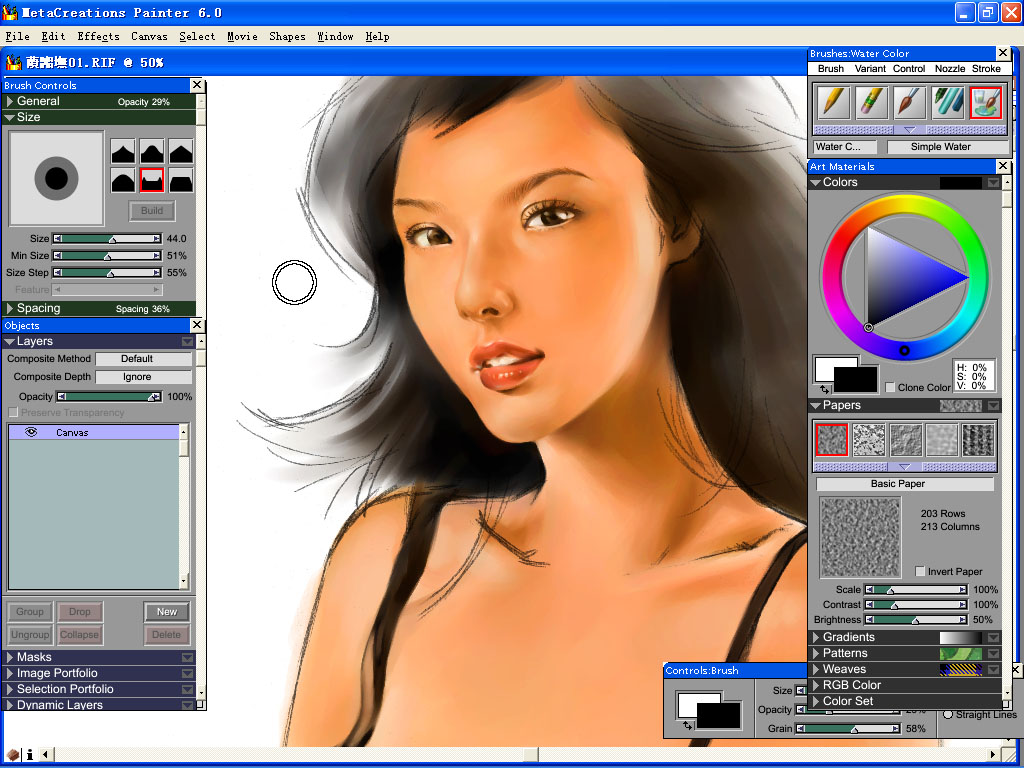
Task: Expand the General section in Brush Controls
Action: click(10, 101)
